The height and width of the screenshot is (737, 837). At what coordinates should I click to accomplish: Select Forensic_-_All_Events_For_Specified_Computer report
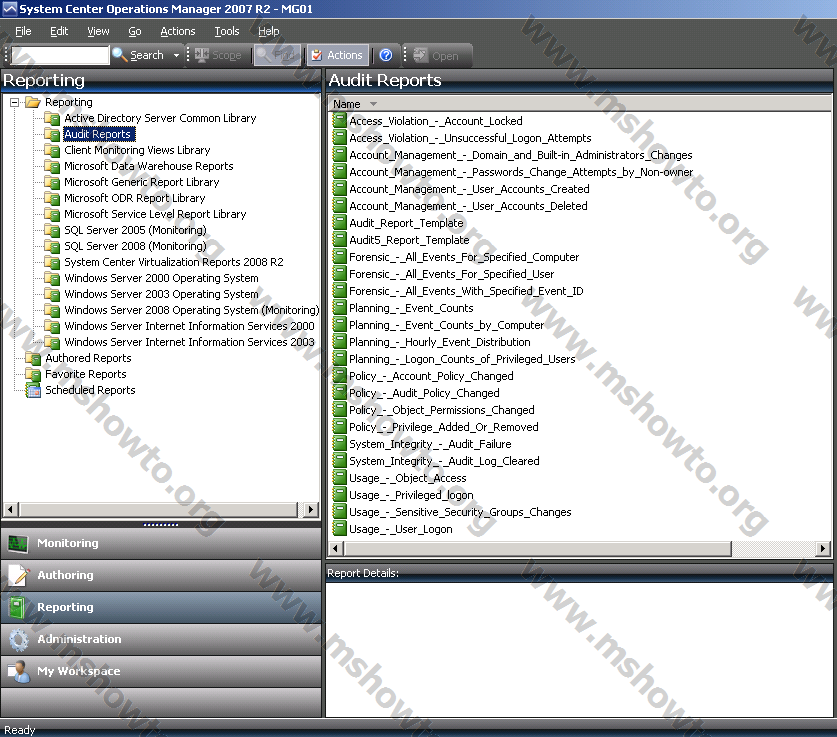click(464, 257)
